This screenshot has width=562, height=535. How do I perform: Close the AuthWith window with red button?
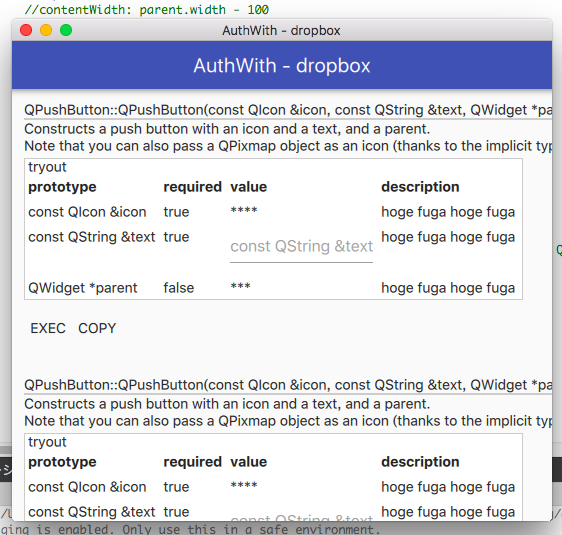(26, 30)
